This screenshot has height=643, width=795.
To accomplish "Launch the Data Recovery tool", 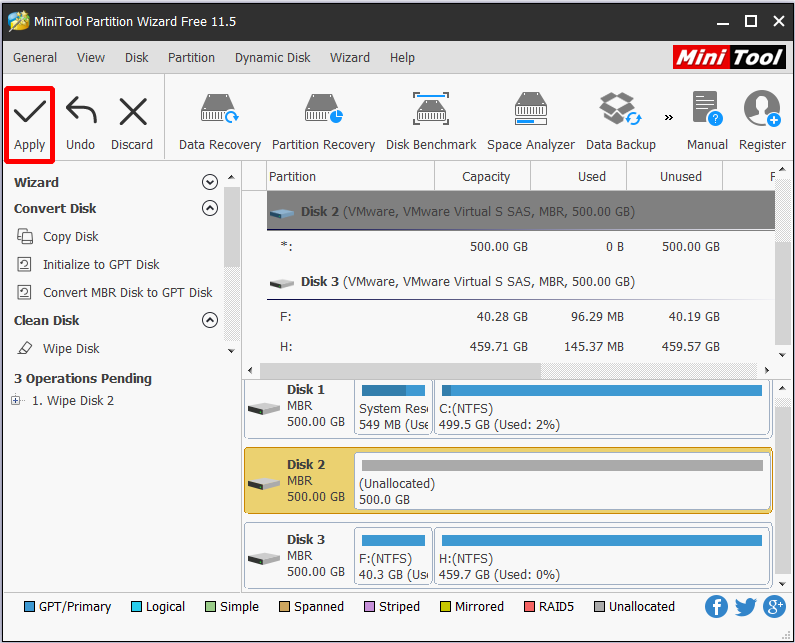I will click(x=220, y=122).
